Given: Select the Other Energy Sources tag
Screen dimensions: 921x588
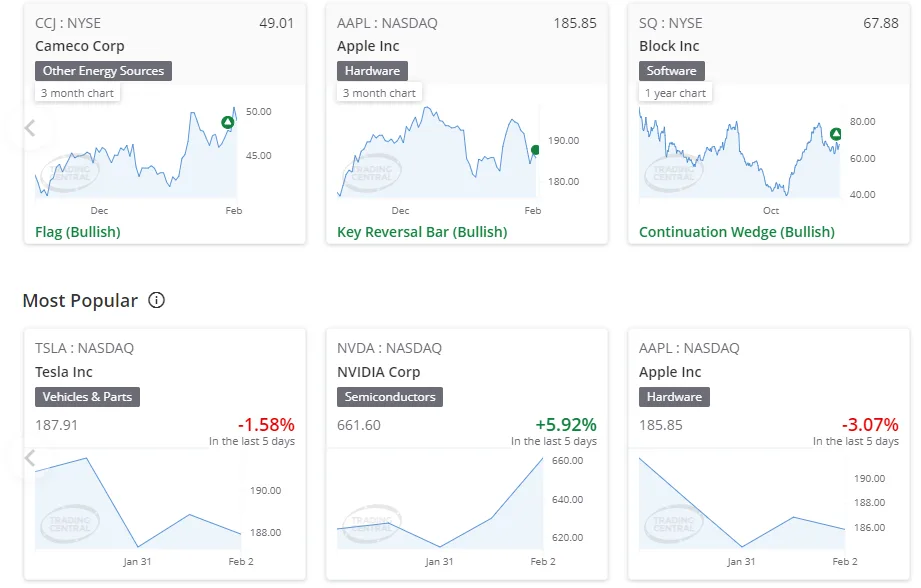Looking at the screenshot, I should [x=104, y=71].
